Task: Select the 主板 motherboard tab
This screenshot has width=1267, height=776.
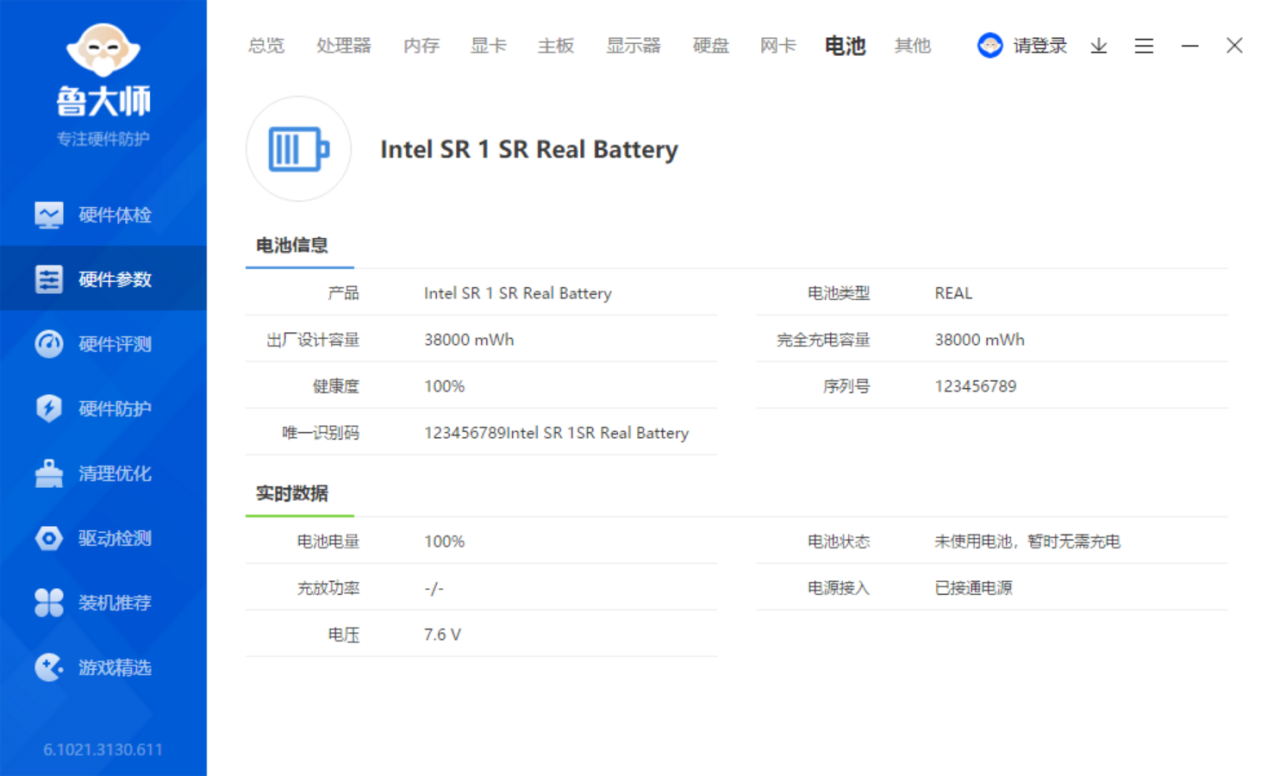Action: click(555, 45)
